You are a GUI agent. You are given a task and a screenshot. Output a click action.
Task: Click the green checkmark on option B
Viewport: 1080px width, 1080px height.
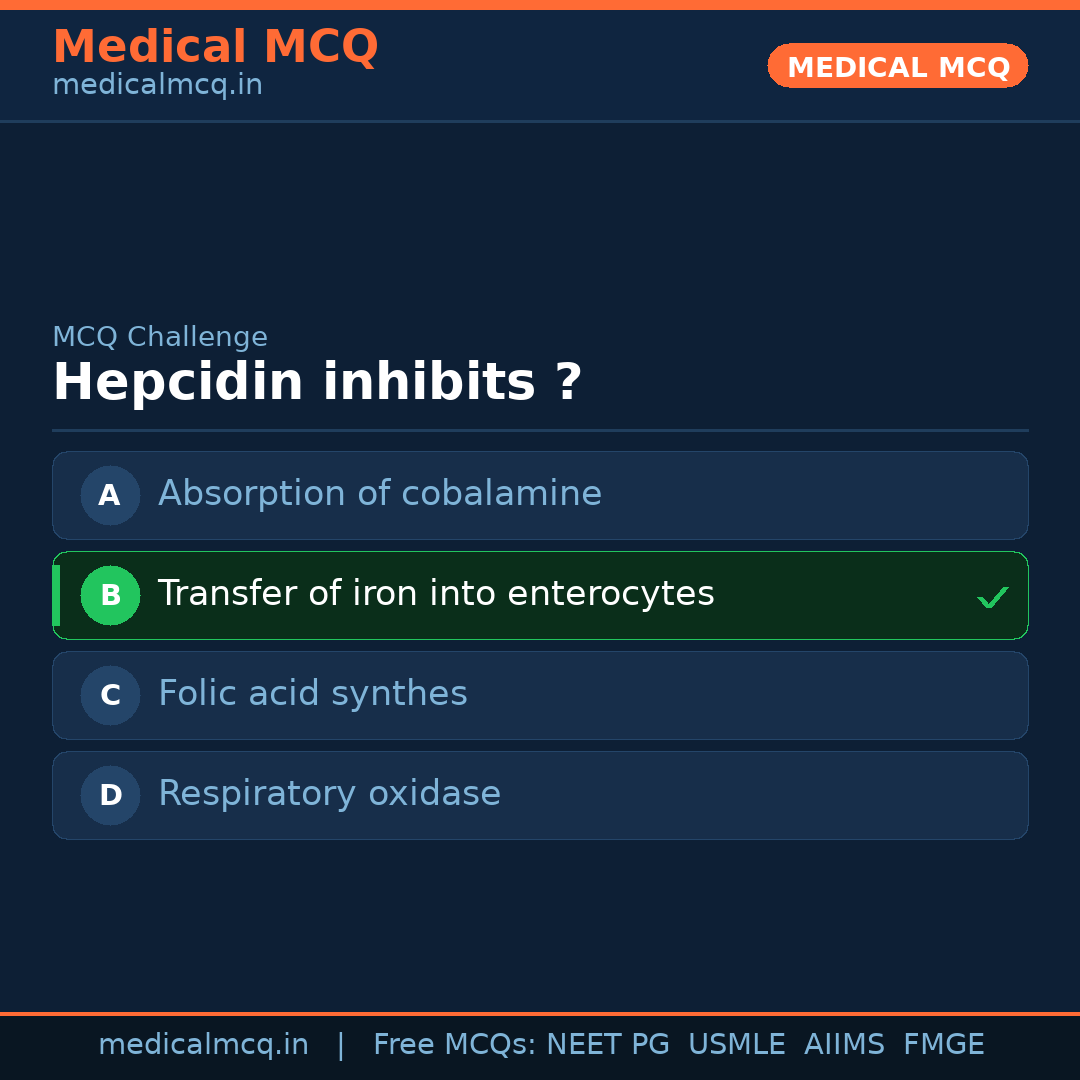(992, 597)
